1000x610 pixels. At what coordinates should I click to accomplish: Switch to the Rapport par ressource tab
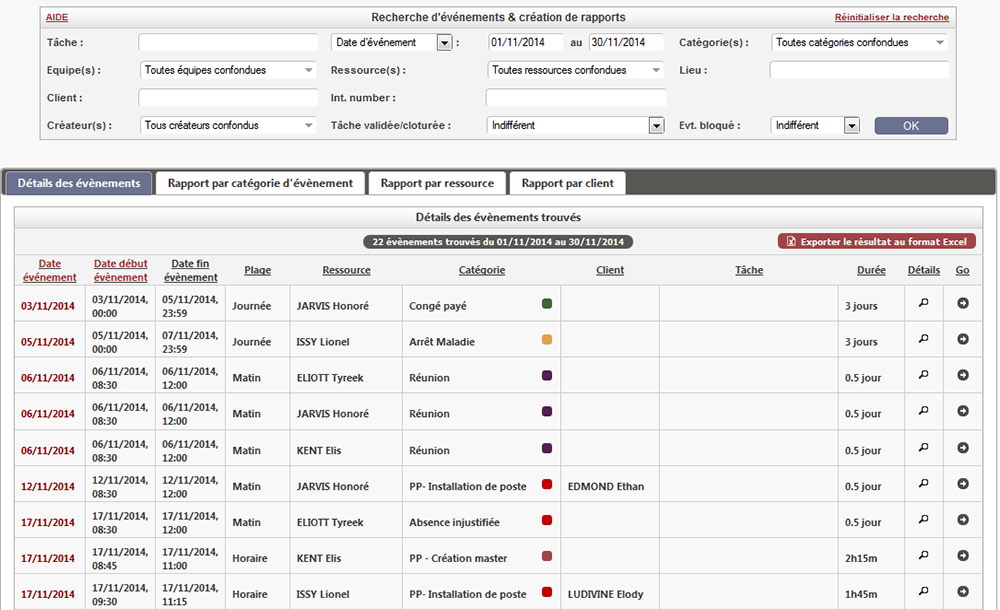click(x=437, y=182)
